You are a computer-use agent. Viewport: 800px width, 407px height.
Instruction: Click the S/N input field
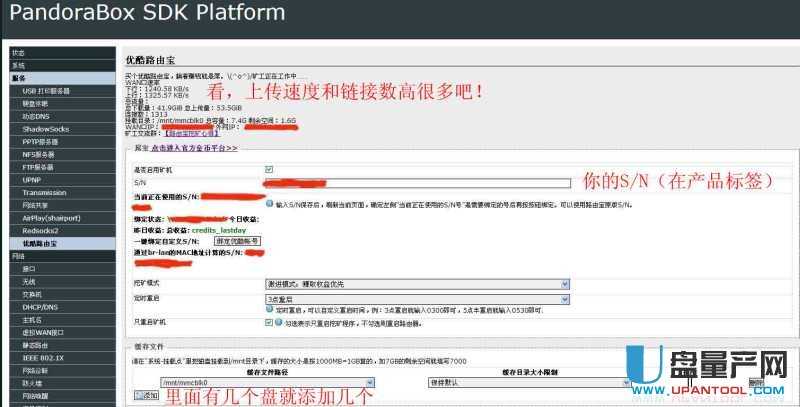[x=417, y=183]
